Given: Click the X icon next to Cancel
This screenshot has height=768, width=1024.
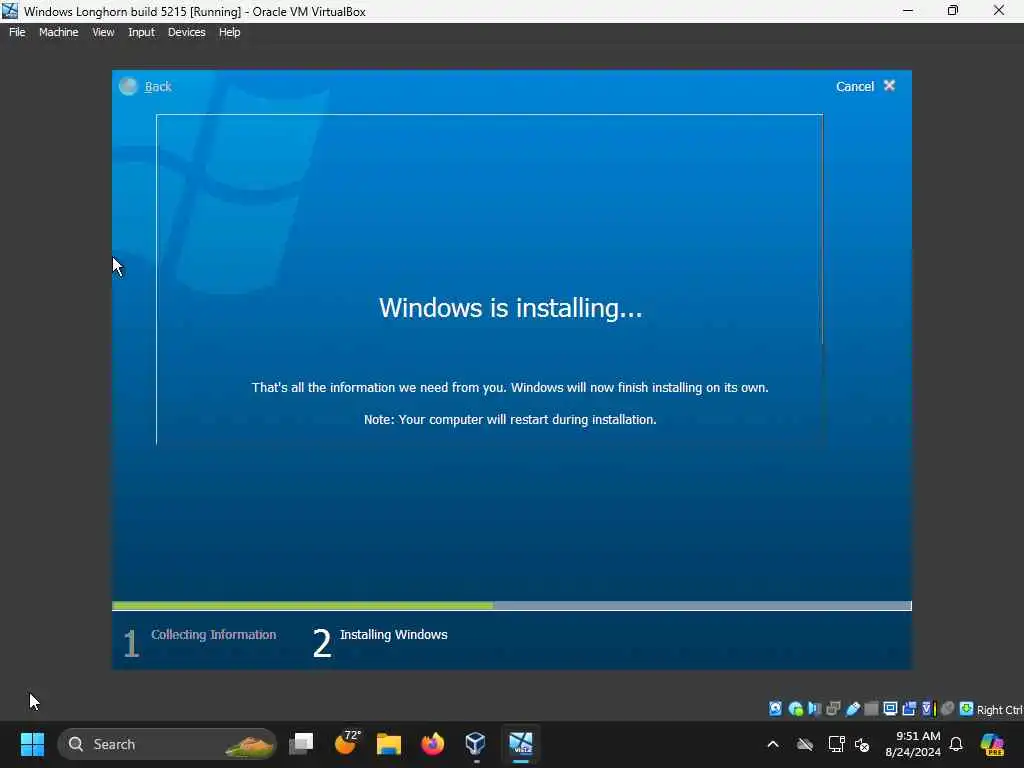Looking at the screenshot, I should [x=889, y=86].
